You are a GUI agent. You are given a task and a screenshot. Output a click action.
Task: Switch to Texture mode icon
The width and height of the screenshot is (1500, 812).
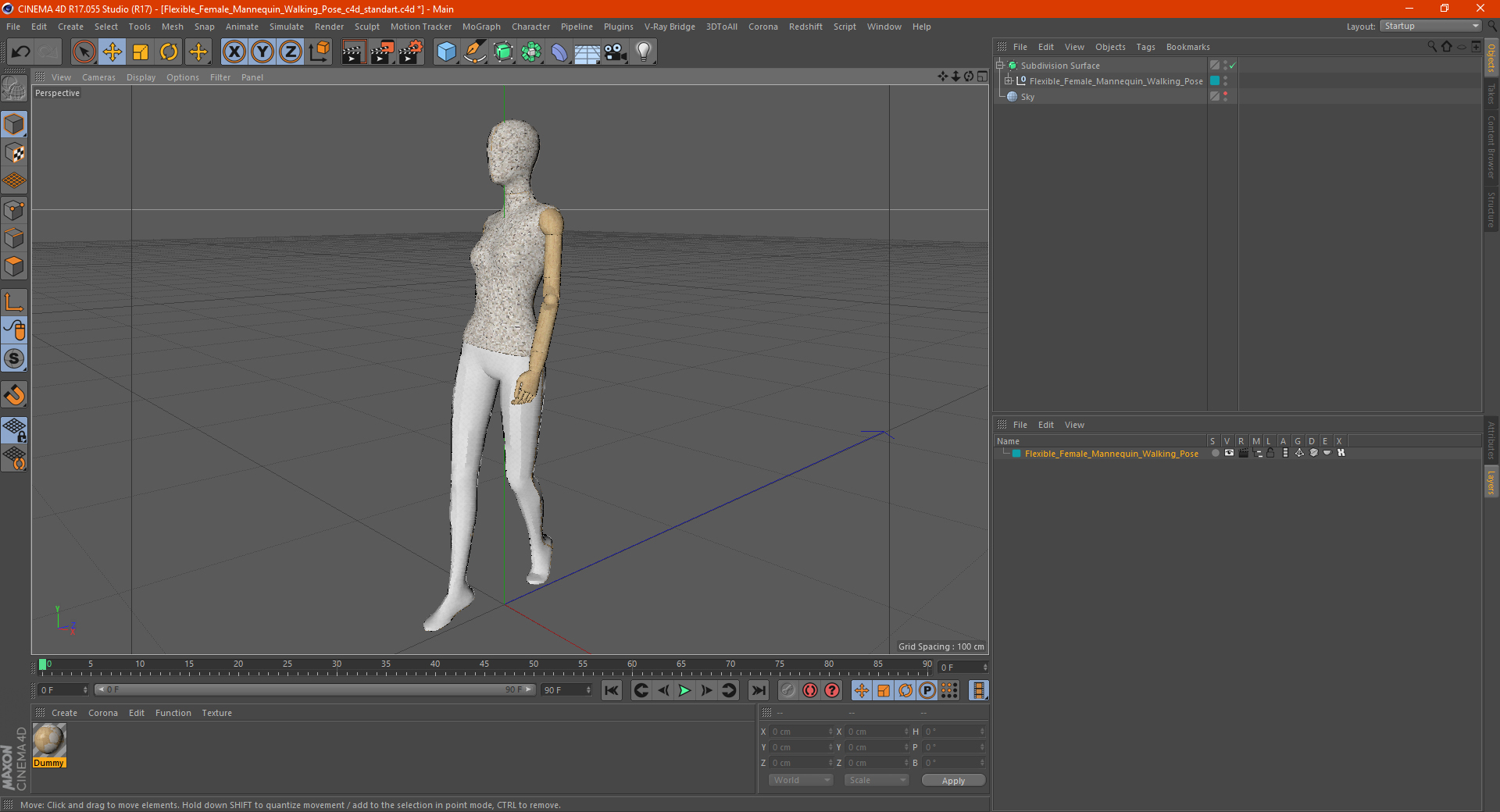pyautogui.click(x=14, y=153)
